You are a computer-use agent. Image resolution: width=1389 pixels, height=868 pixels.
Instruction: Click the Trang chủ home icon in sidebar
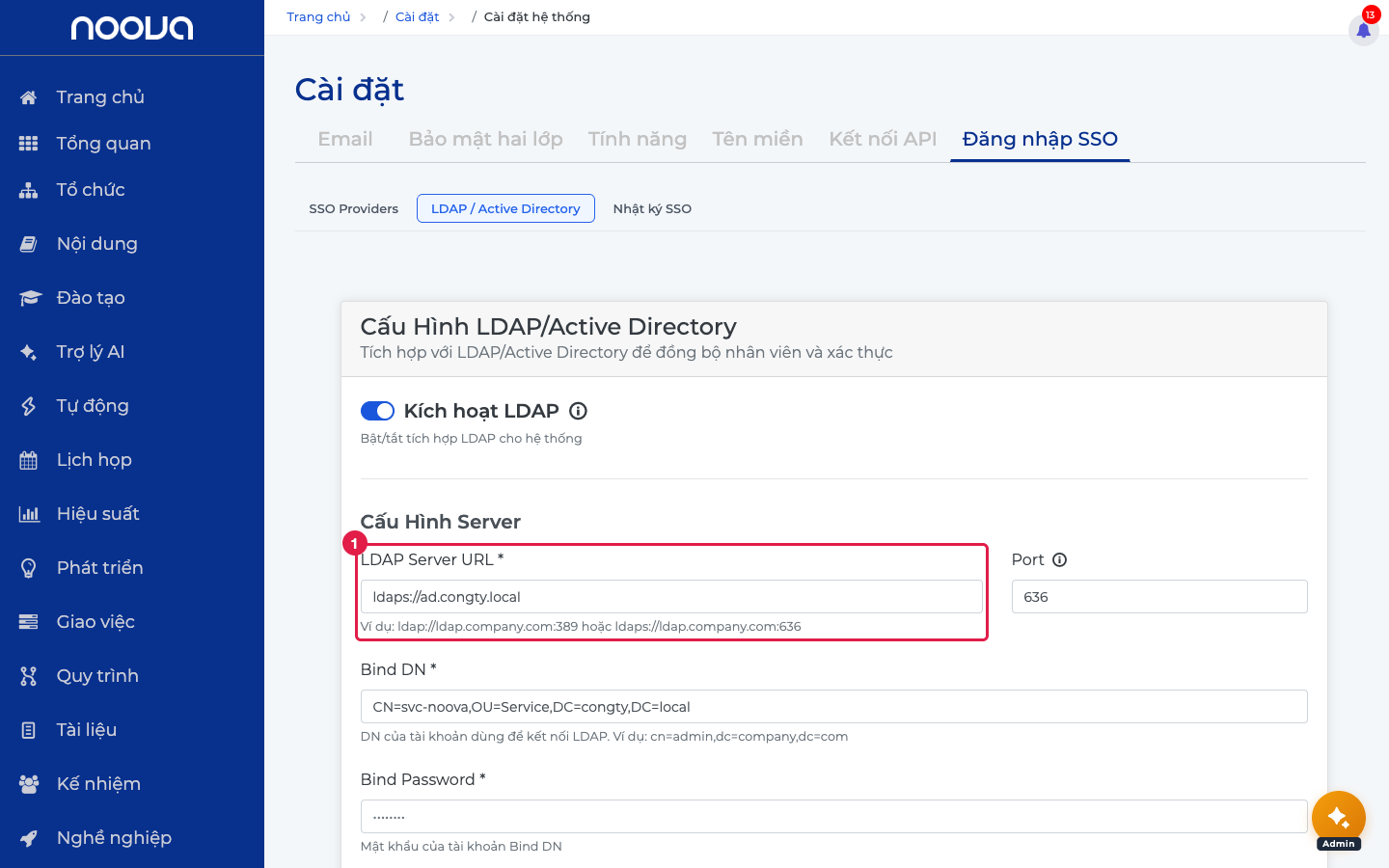(29, 97)
